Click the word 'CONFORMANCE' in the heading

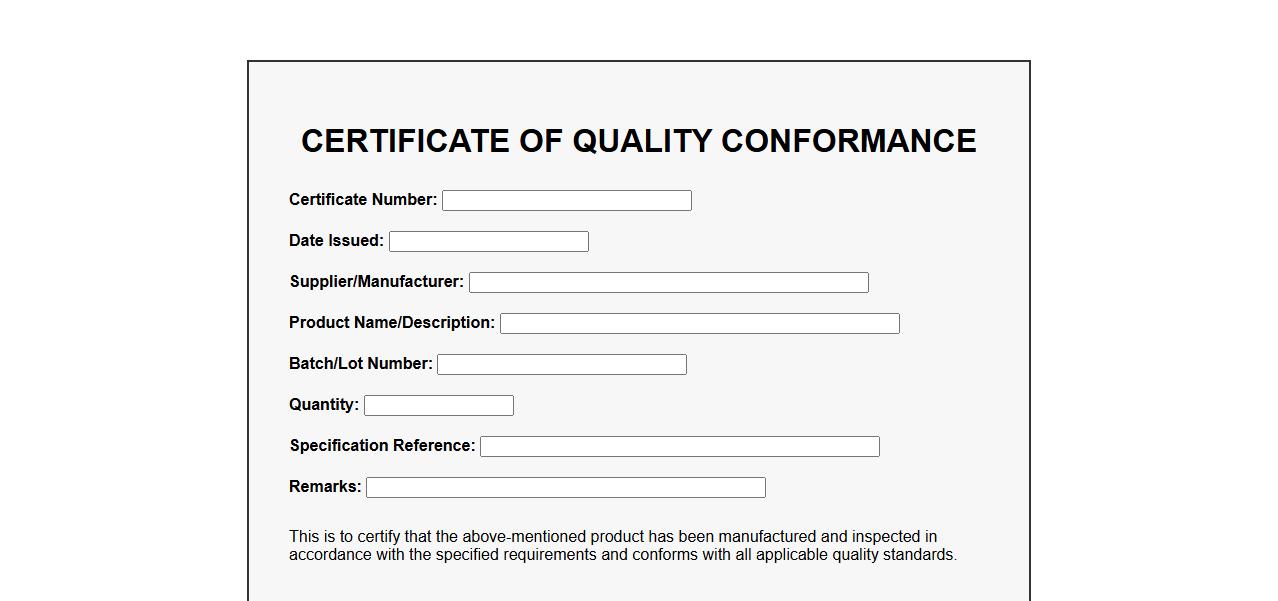click(848, 141)
